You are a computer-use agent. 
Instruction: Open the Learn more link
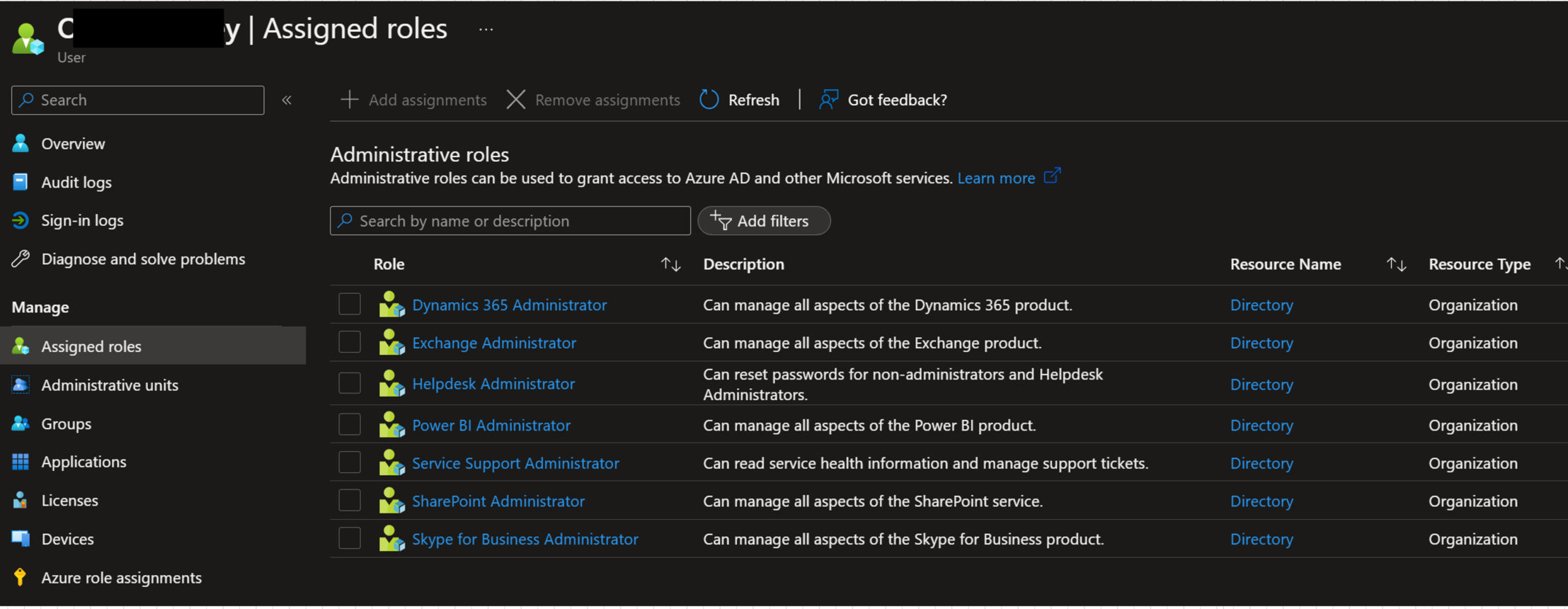pos(996,178)
